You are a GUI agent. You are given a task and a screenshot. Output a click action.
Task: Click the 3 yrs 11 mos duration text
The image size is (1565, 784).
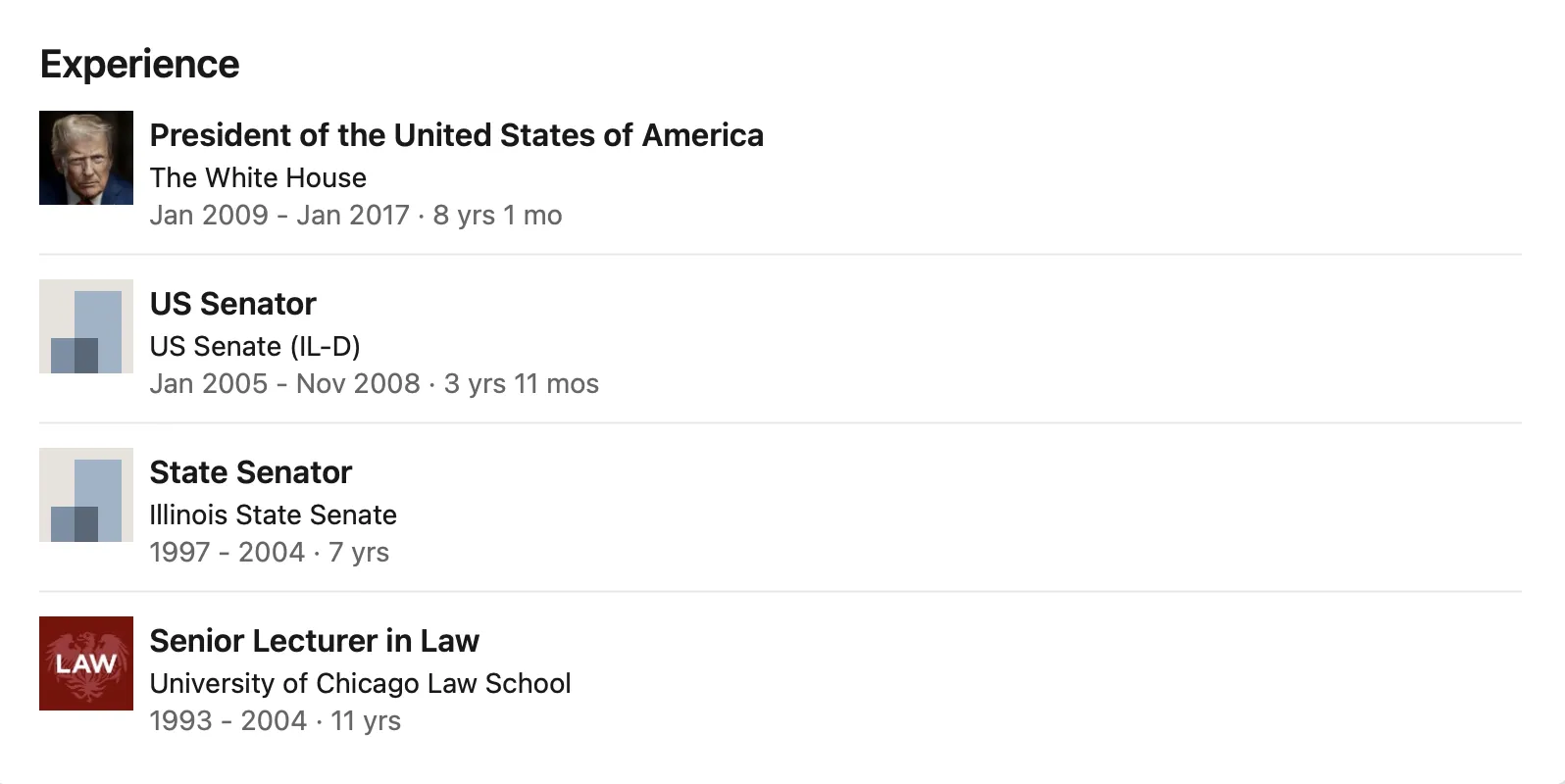(522, 384)
